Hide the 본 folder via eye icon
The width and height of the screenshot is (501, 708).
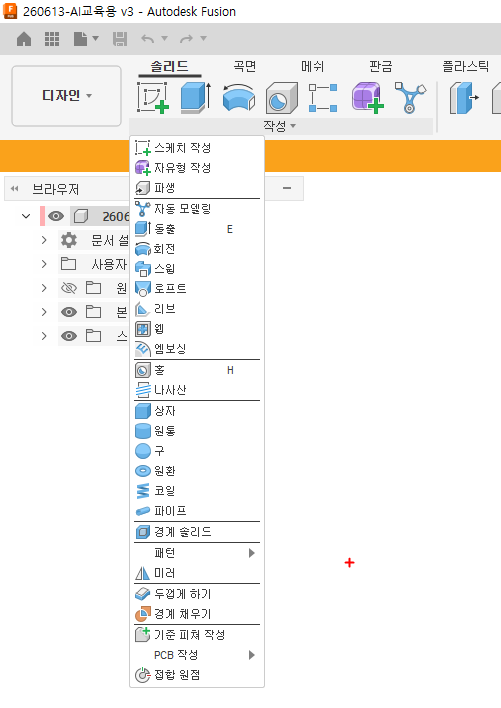coord(69,312)
